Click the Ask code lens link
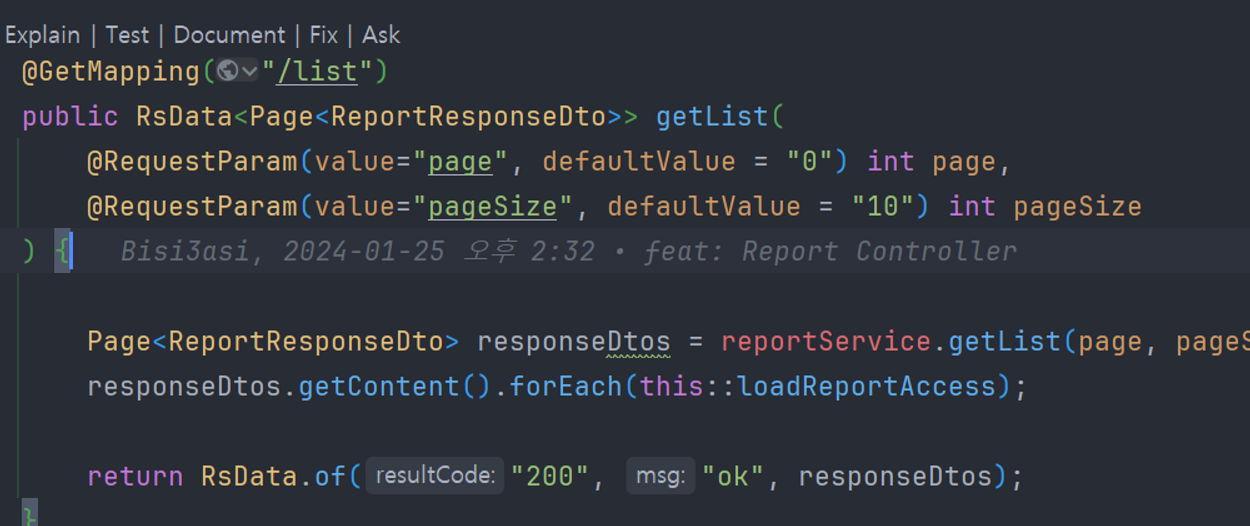 point(381,35)
